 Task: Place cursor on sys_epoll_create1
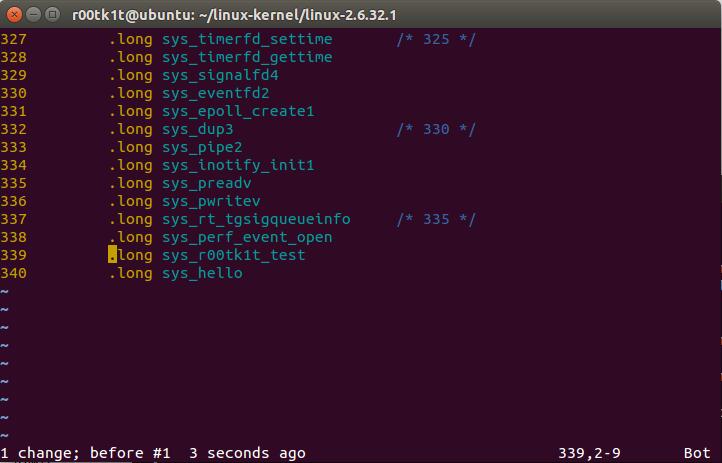click(238, 111)
